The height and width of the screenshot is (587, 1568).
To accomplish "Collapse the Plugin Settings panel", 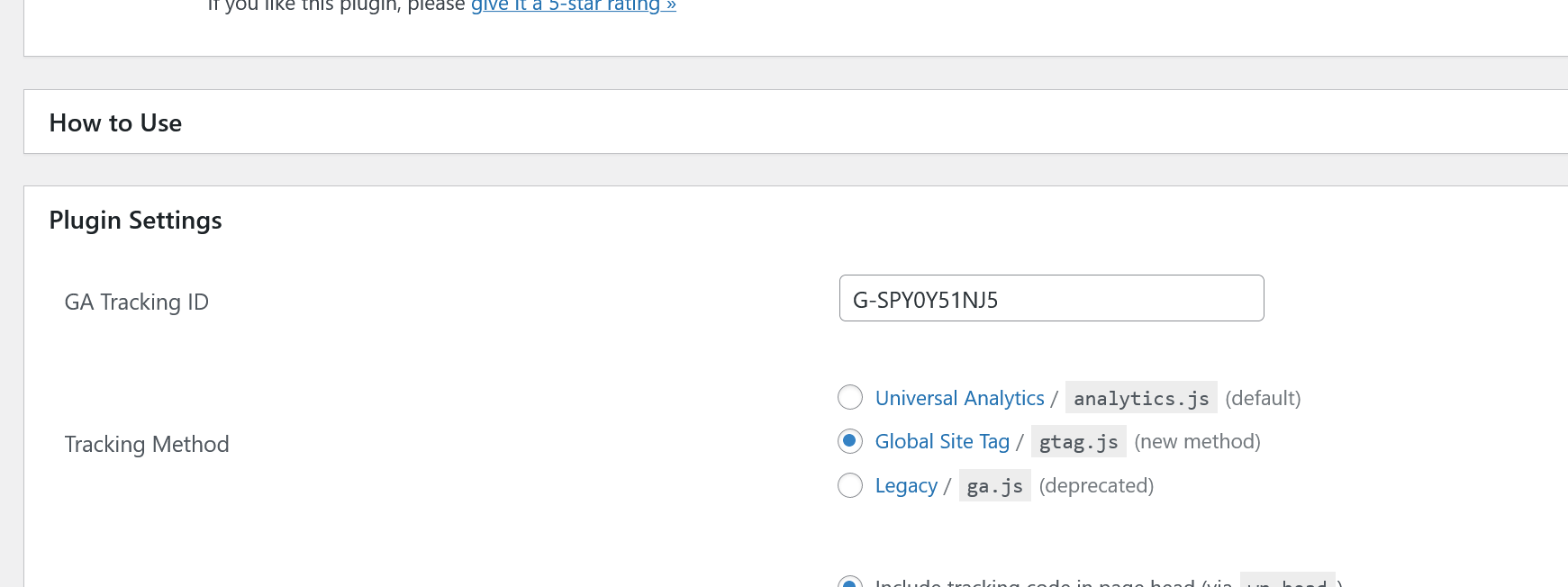I will click(136, 219).
